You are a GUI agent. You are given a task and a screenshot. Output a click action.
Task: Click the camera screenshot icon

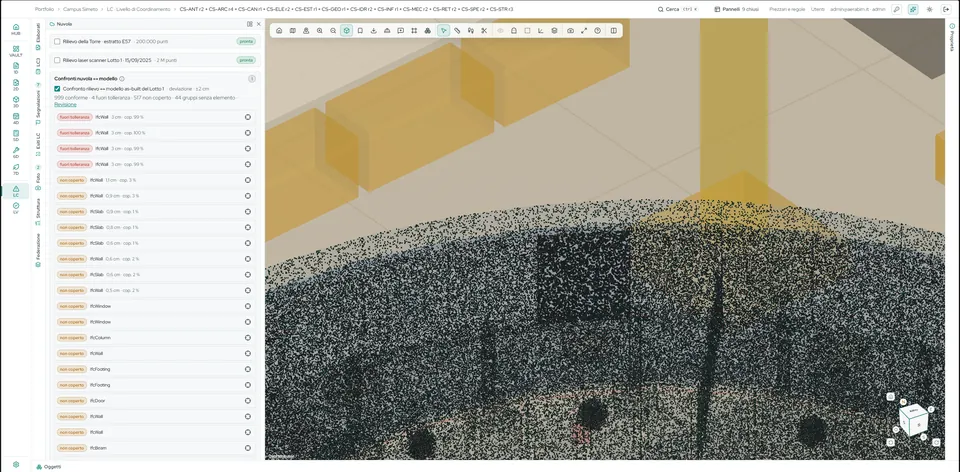coord(571,31)
